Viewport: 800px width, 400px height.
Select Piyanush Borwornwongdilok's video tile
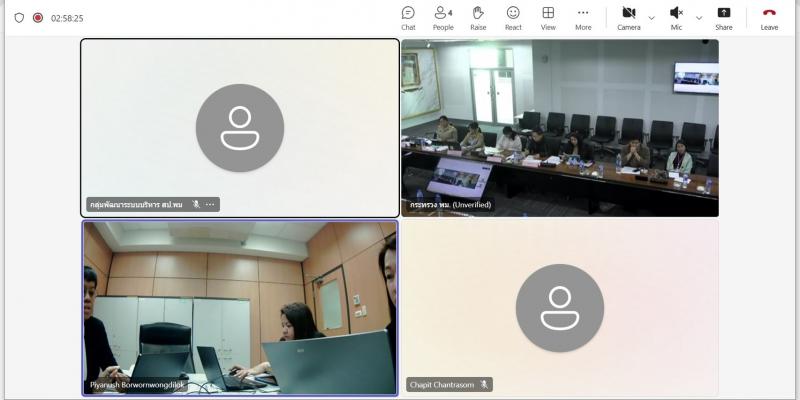tap(240, 308)
